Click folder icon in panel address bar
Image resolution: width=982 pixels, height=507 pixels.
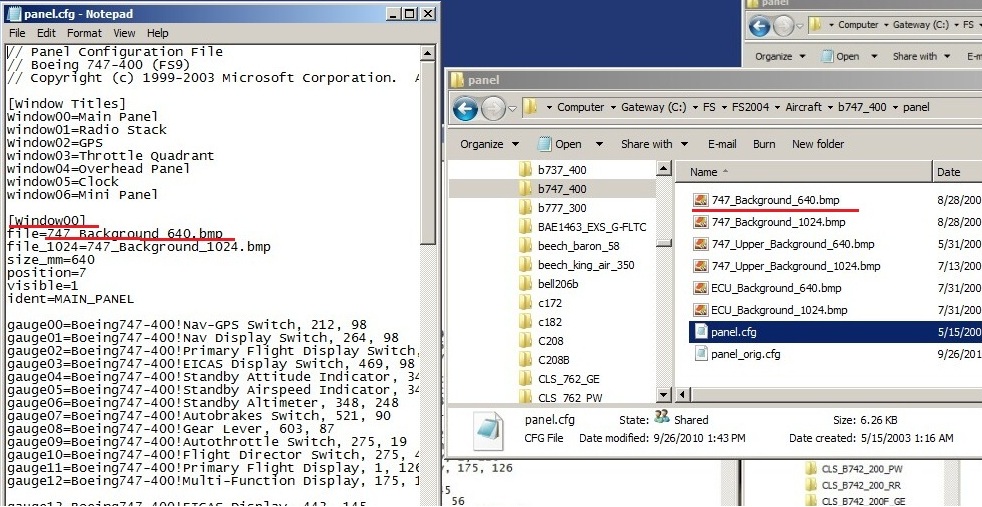point(530,107)
